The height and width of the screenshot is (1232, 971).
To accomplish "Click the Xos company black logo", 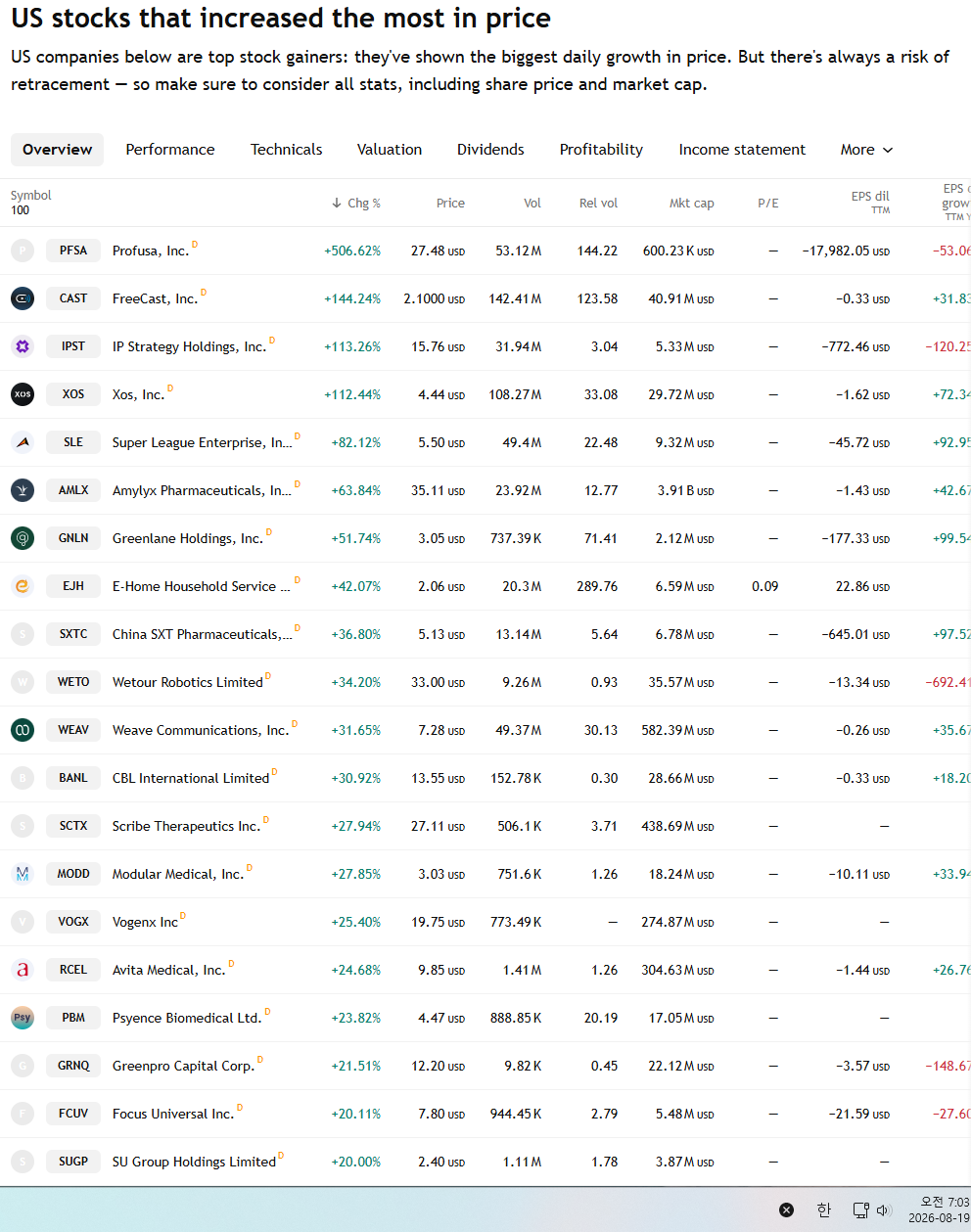I will (x=23, y=394).
